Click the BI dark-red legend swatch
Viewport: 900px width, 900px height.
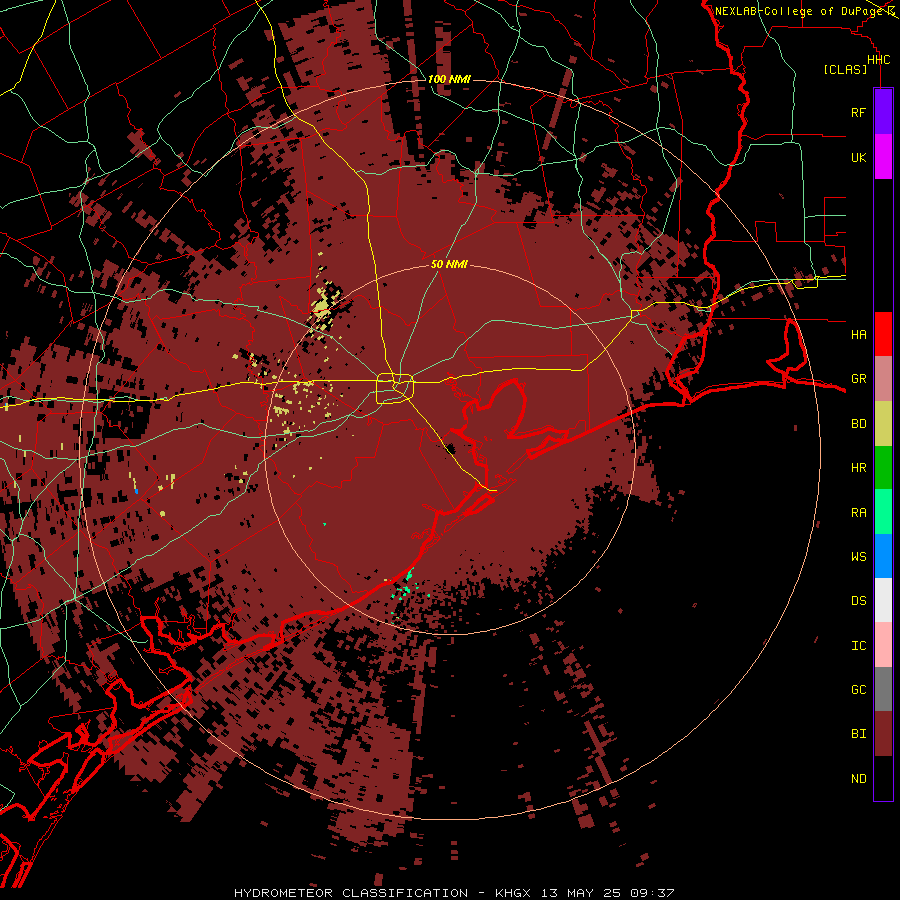tap(883, 734)
